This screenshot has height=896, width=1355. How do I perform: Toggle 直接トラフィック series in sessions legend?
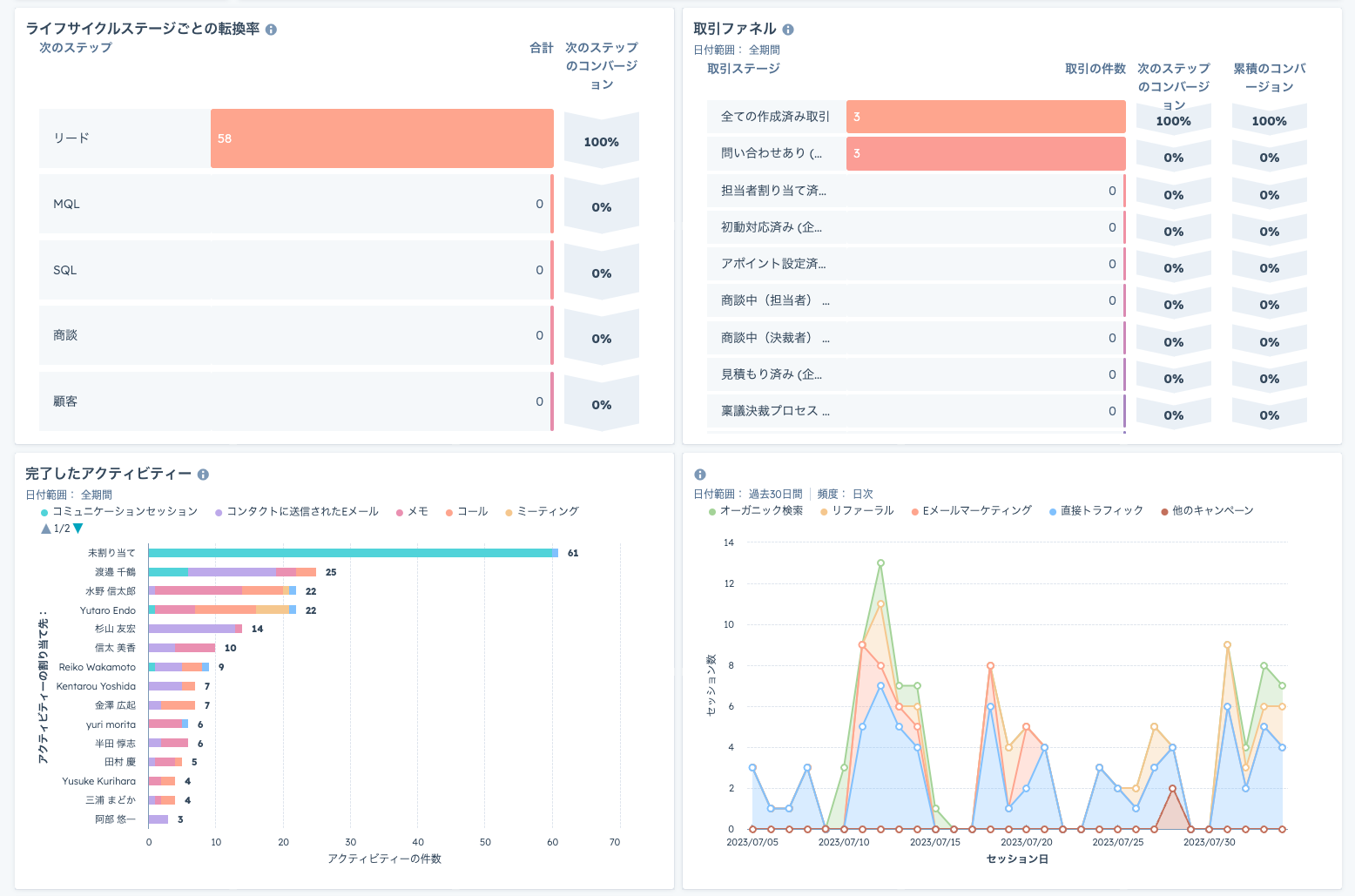coord(1096,511)
